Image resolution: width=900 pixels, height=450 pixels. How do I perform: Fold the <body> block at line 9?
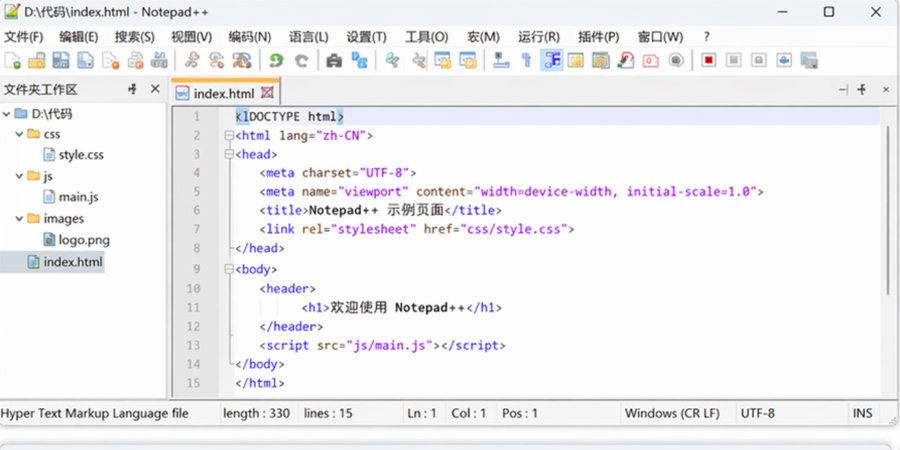point(230,269)
